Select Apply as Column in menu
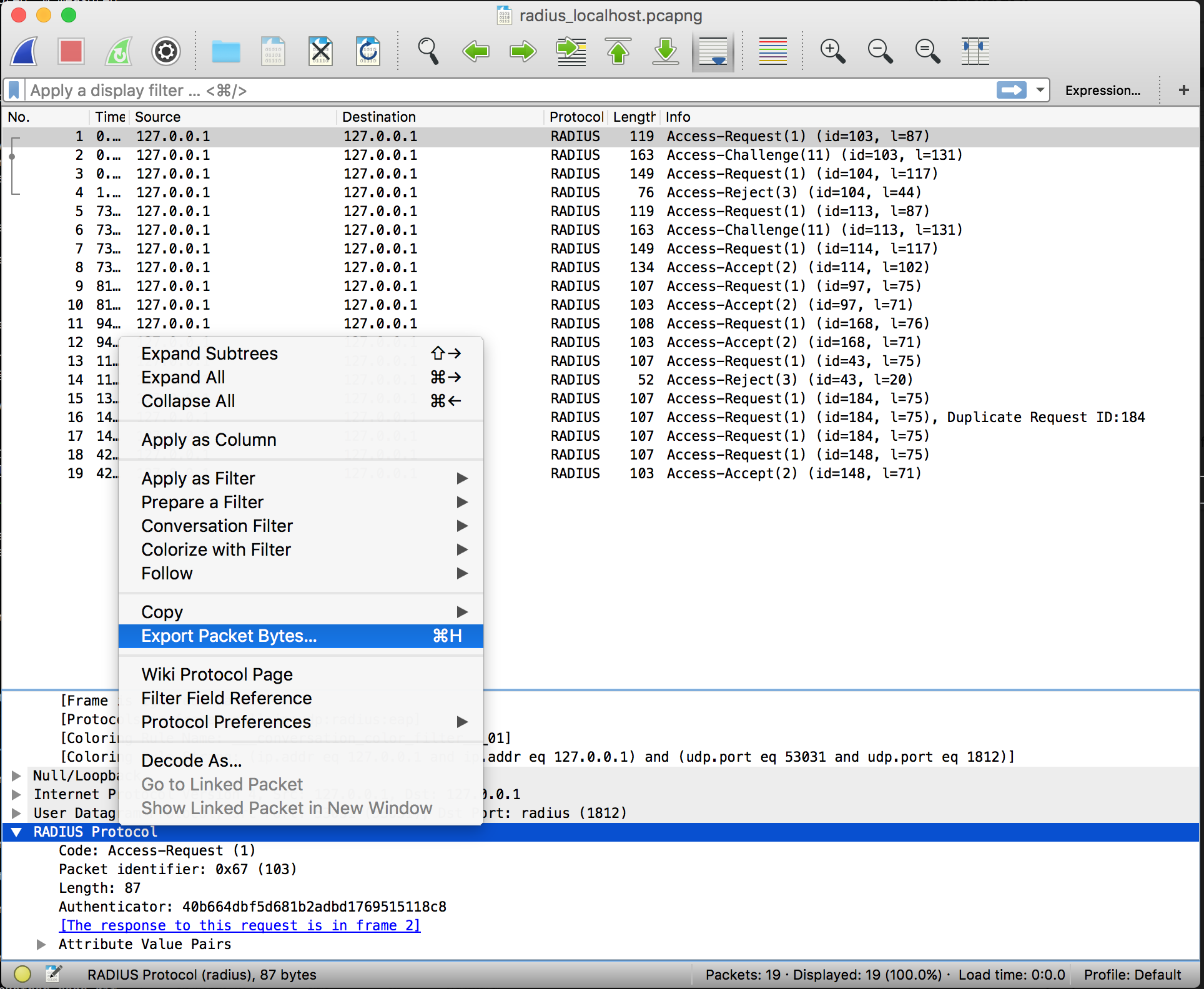The width and height of the screenshot is (1204, 989). coord(301,440)
